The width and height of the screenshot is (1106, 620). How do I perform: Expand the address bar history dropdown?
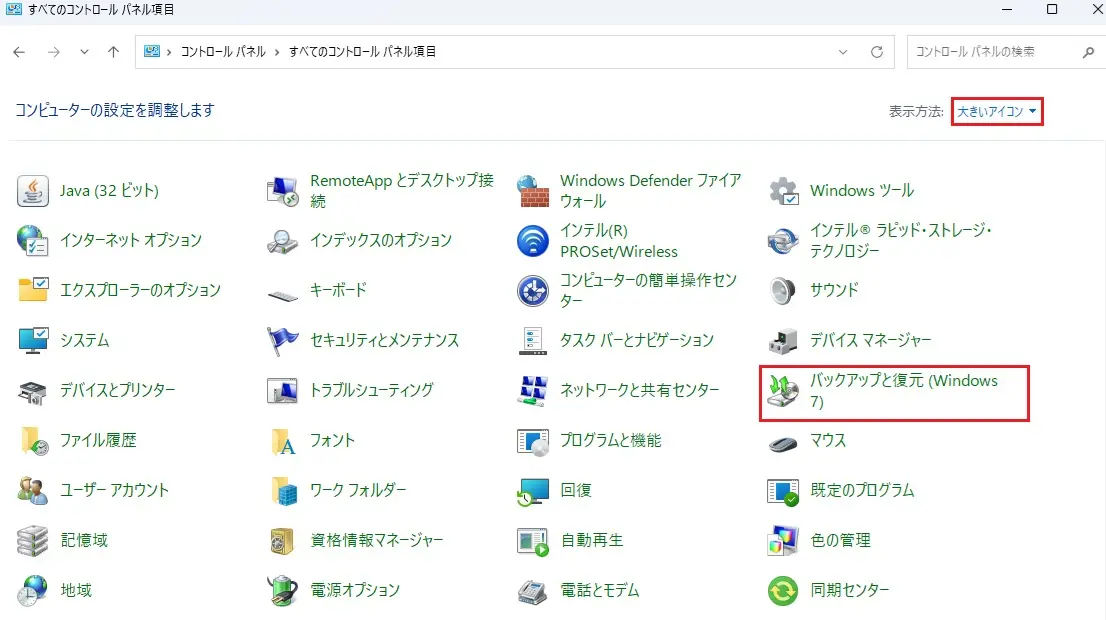843,52
